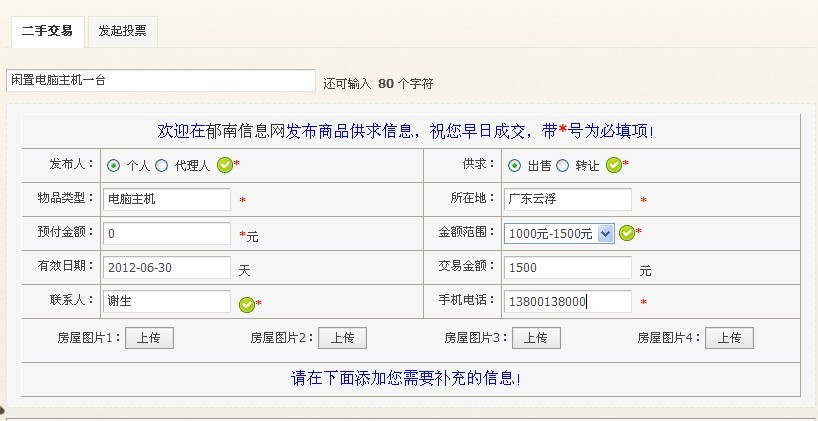This screenshot has height=421, width=818.
Task: Focus the 物品类型 field with 电脑主机
Action: [167, 199]
